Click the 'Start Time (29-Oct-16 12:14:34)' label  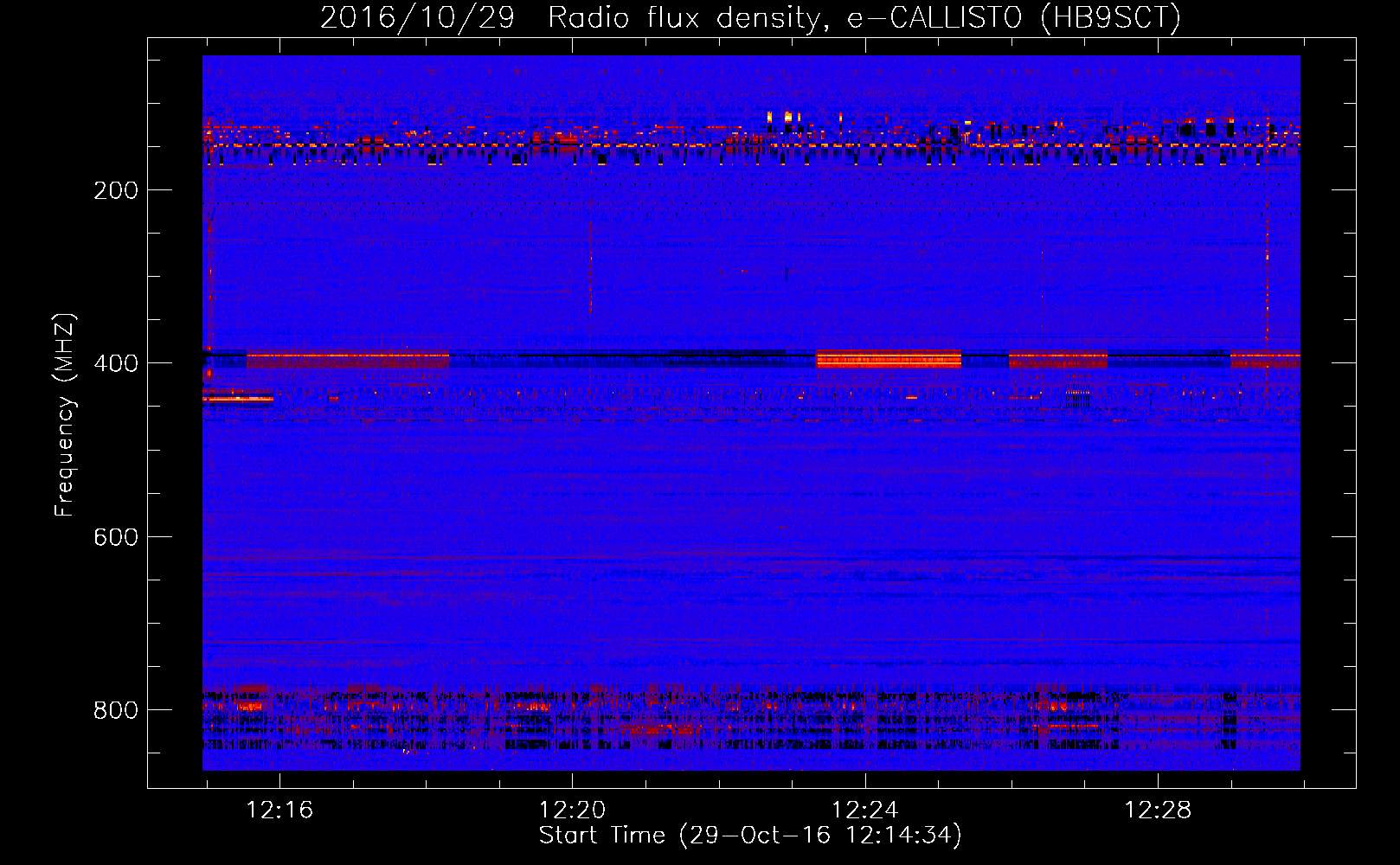(x=750, y=836)
